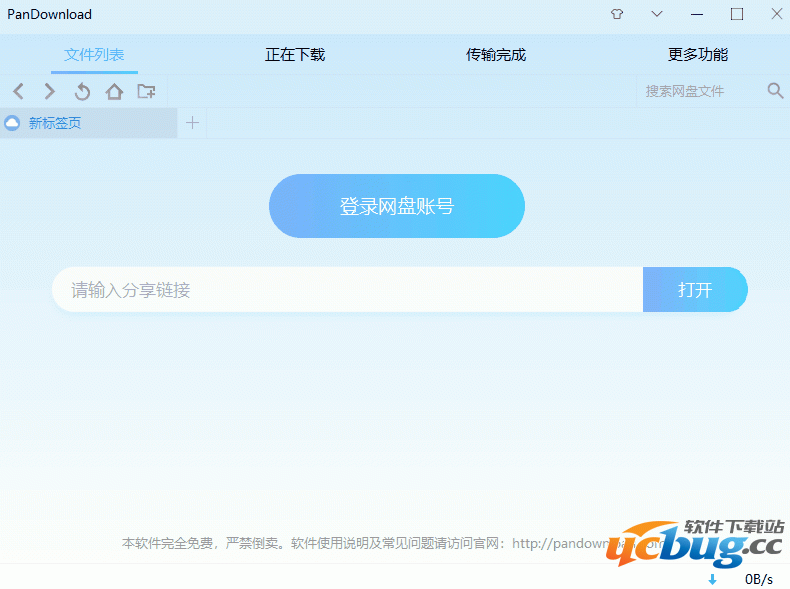Switch to the 传输完成 tab
The image size is (790, 589).
tap(496, 55)
